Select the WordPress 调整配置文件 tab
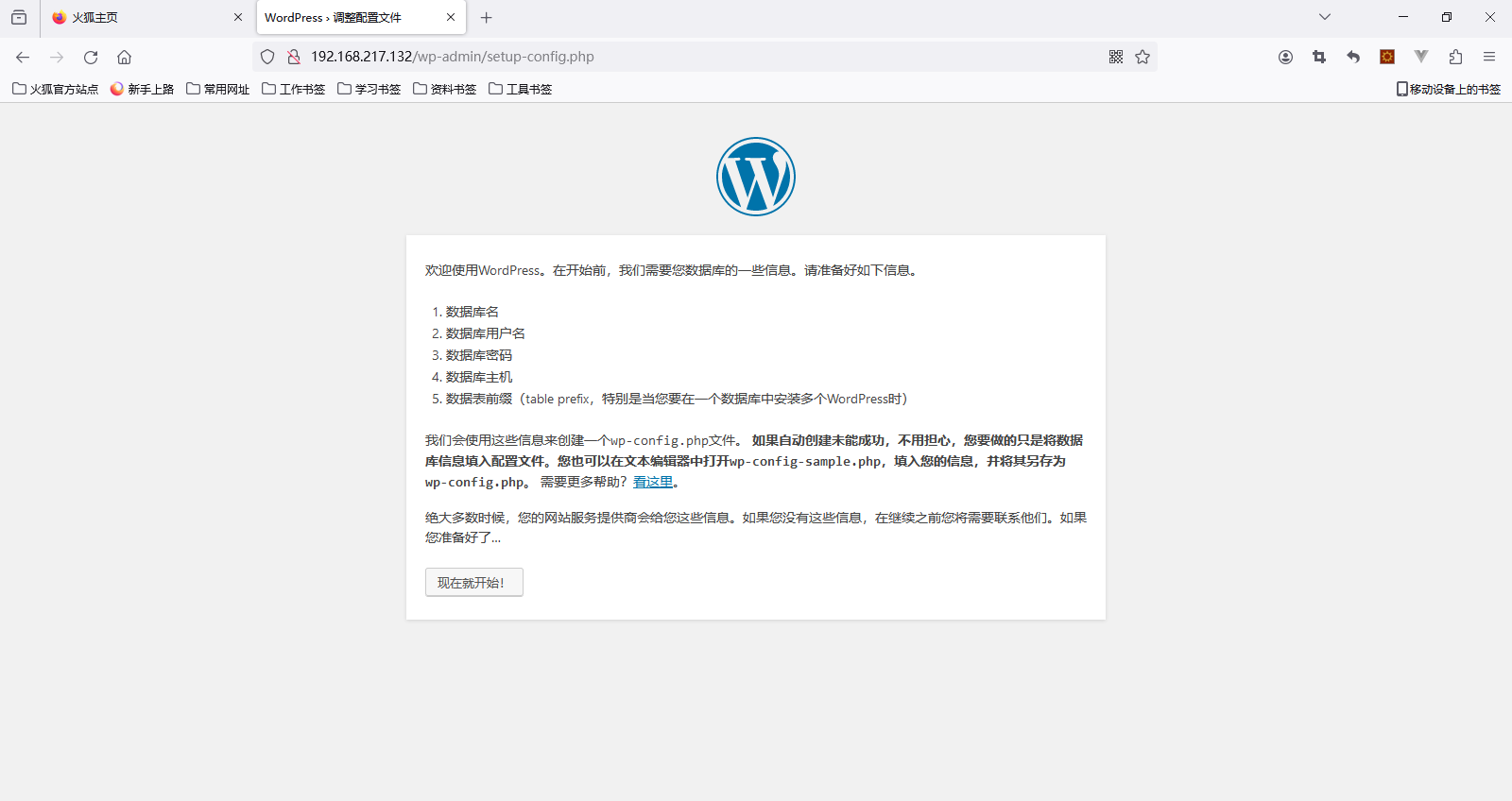1512x801 pixels. pos(360,17)
